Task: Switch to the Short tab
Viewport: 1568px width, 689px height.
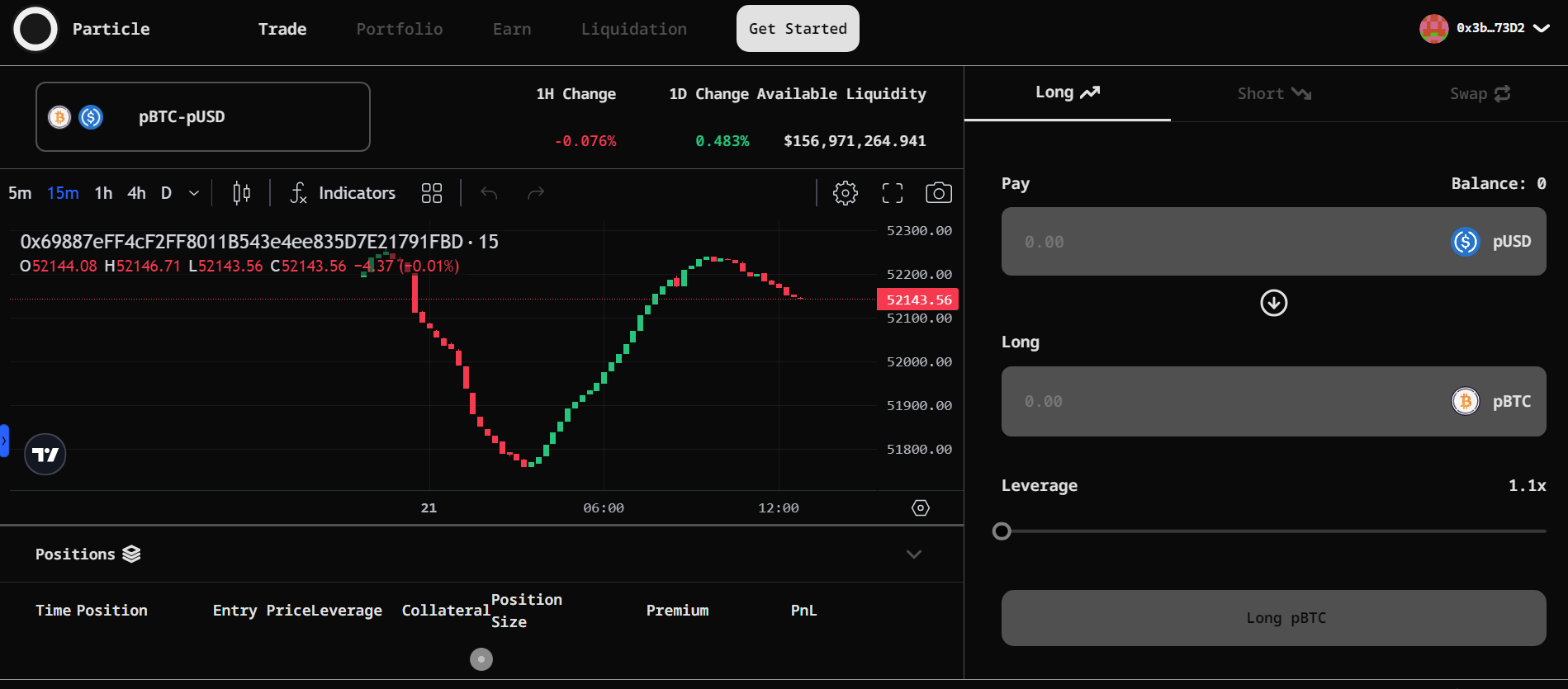Action: (1273, 94)
